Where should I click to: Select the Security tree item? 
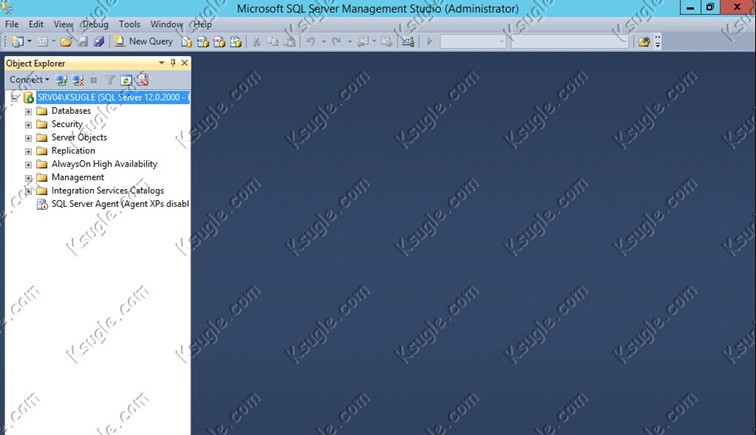tap(67, 124)
